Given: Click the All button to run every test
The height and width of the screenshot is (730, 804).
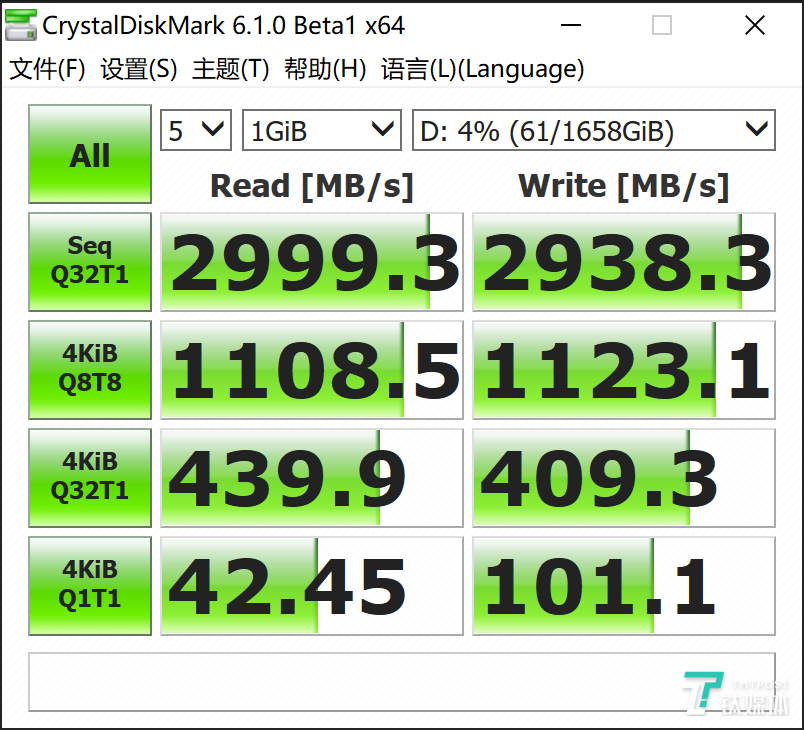Looking at the screenshot, I should point(89,154).
